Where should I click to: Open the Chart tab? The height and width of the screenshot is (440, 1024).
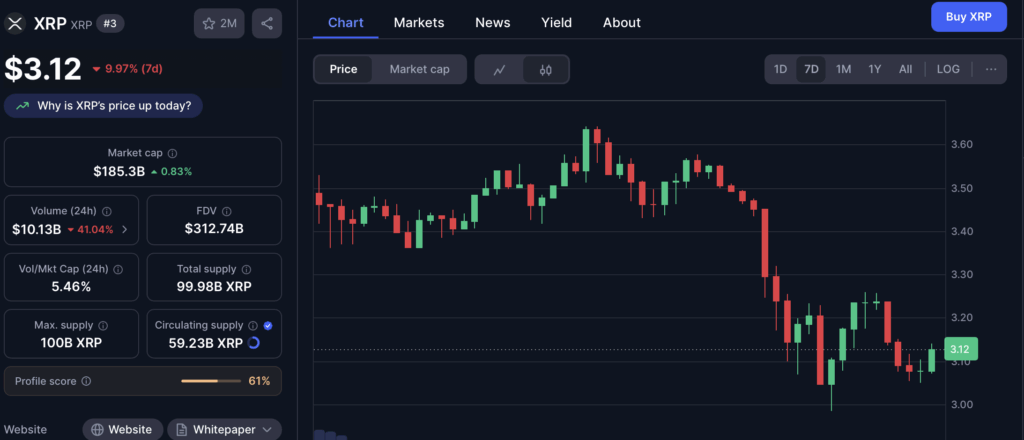point(345,23)
